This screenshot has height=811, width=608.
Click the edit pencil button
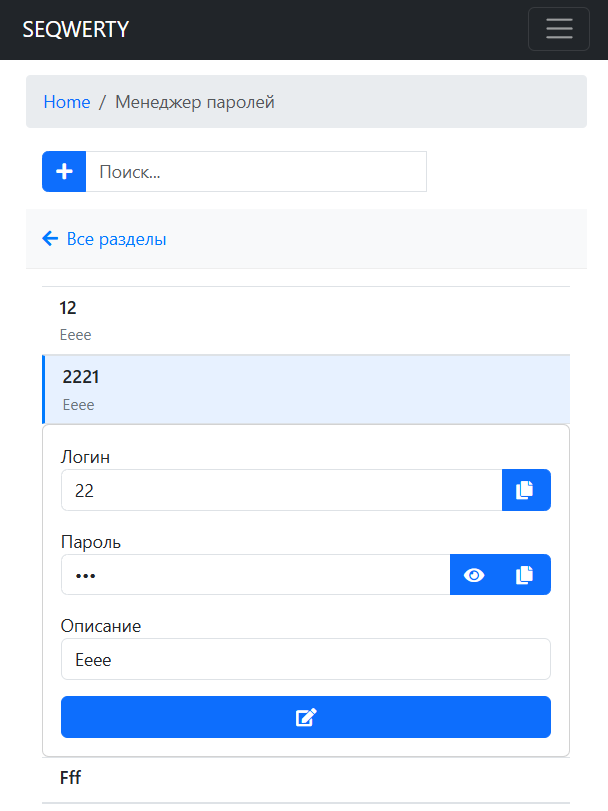[x=305, y=717]
